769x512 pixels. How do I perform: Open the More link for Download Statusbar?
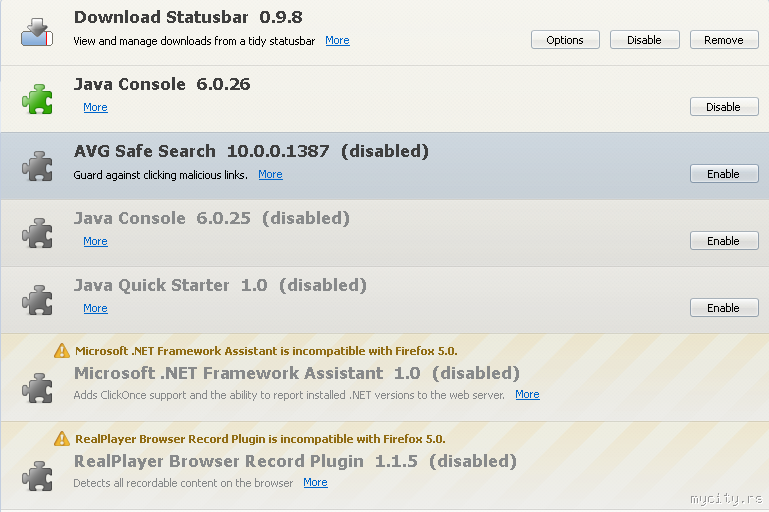click(x=337, y=40)
